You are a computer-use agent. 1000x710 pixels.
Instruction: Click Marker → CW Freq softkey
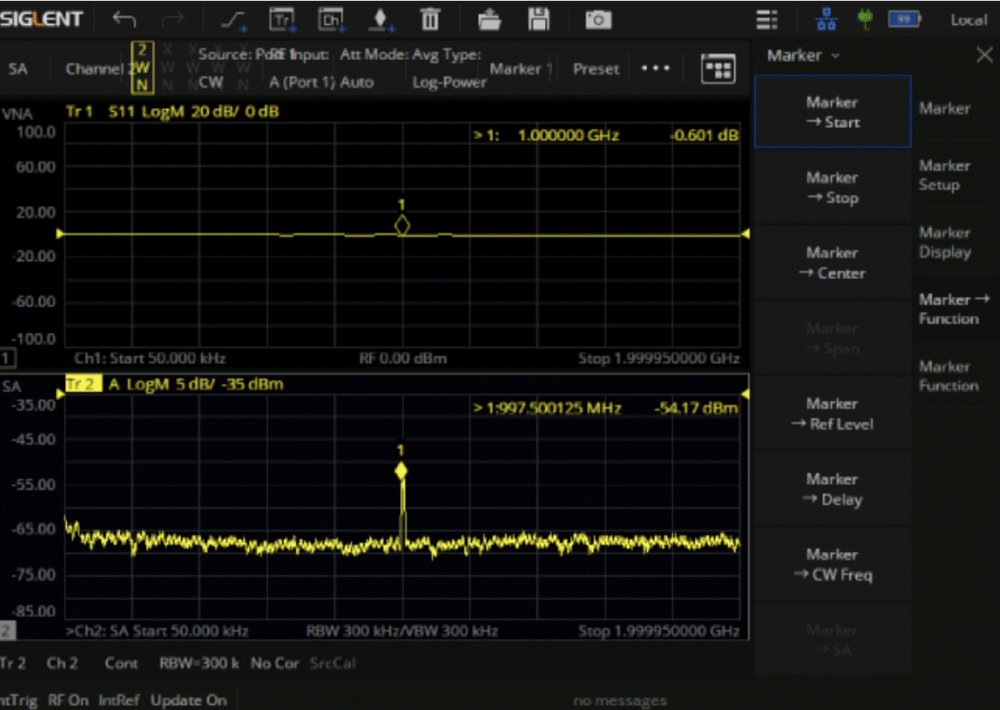tap(832, 564)
